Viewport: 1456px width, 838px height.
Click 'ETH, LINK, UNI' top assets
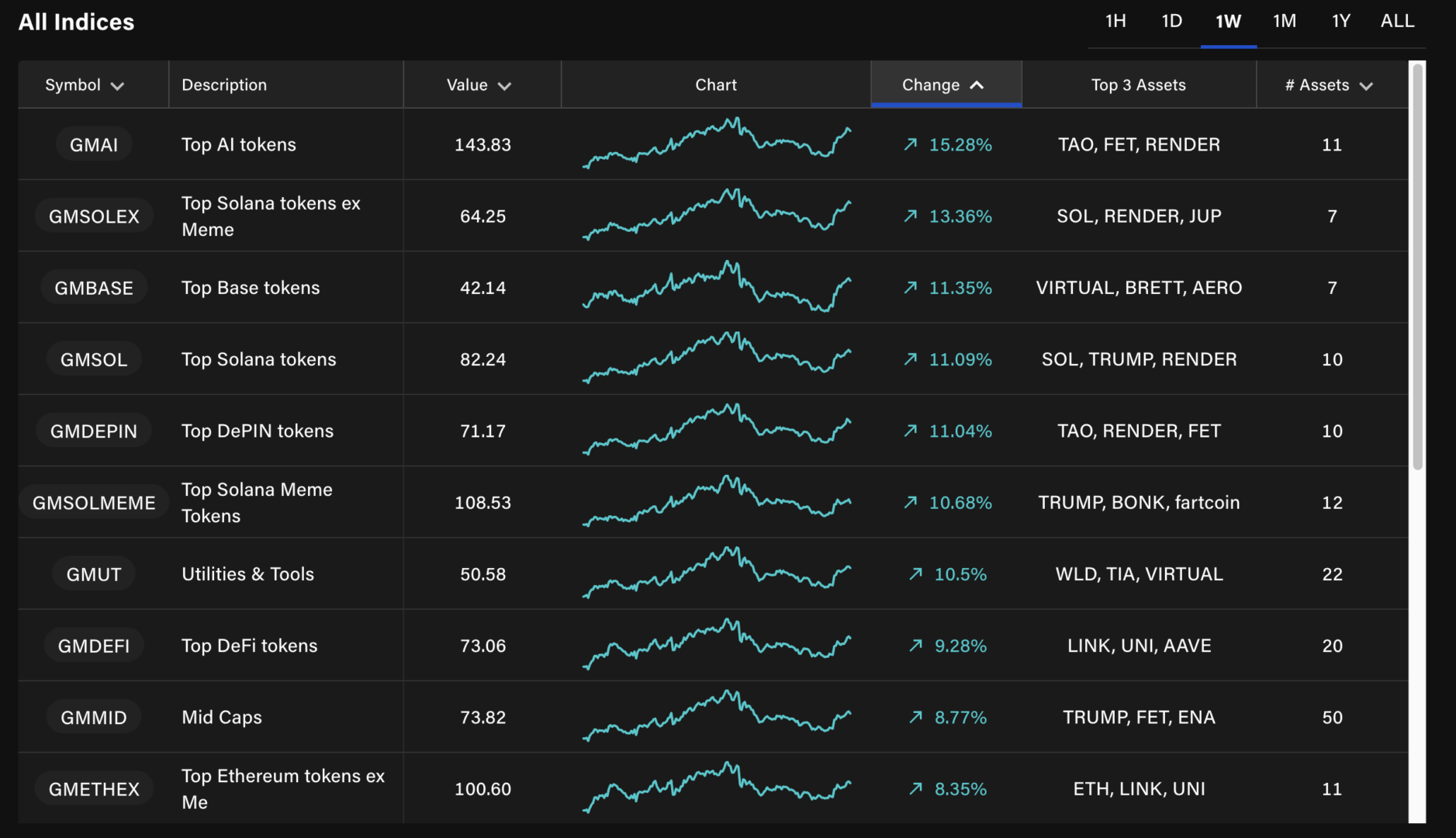1139,789
